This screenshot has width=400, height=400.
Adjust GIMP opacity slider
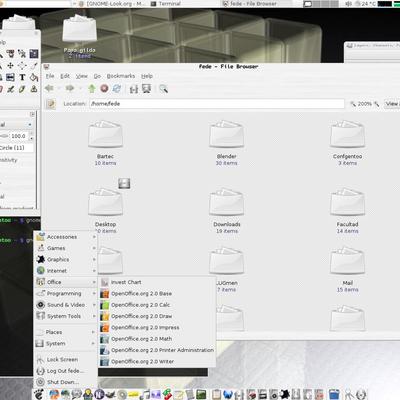[4, 136]
